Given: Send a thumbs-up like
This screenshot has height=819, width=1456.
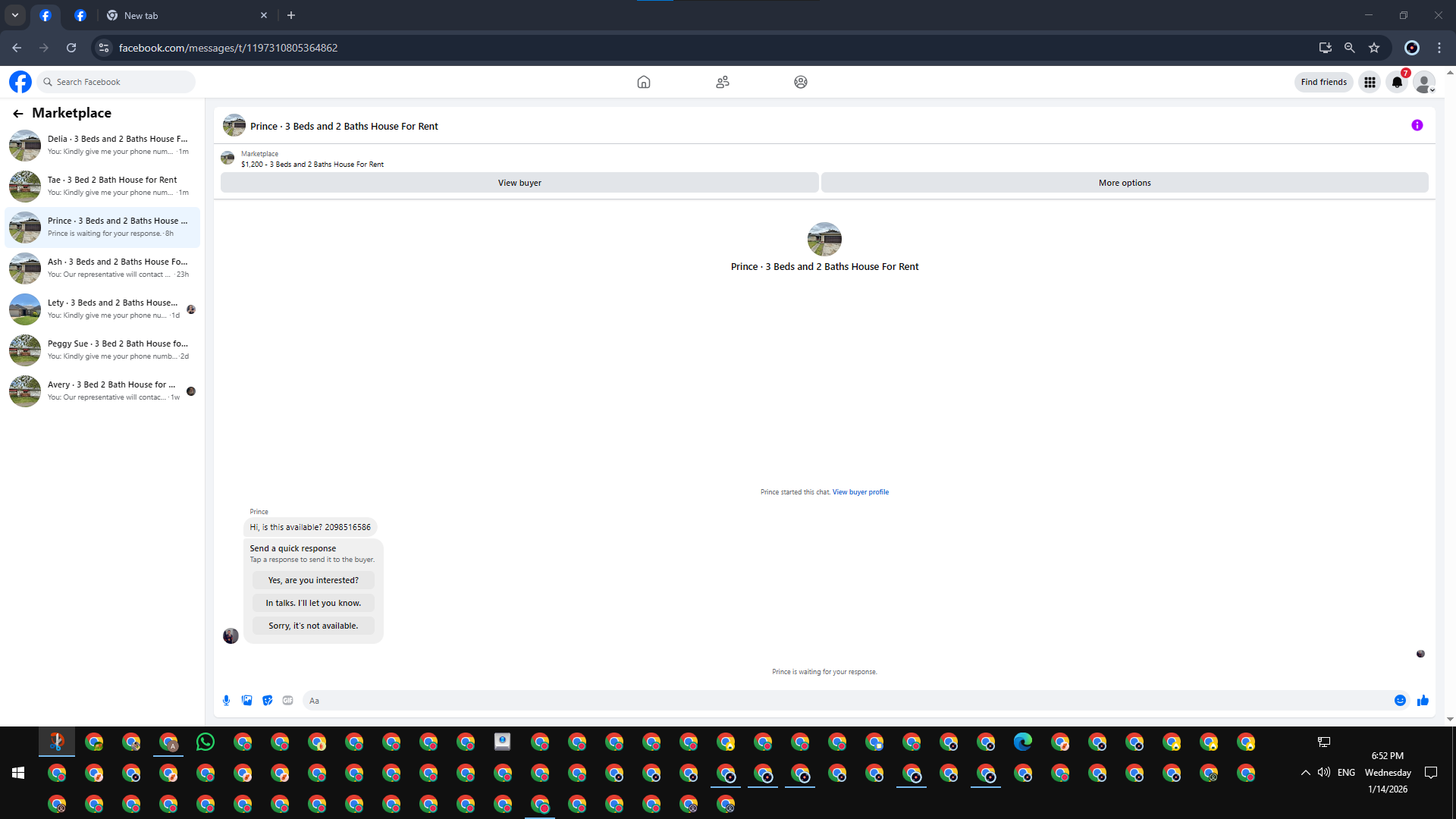Looking at the screenshot, I should click(1423, 701).
